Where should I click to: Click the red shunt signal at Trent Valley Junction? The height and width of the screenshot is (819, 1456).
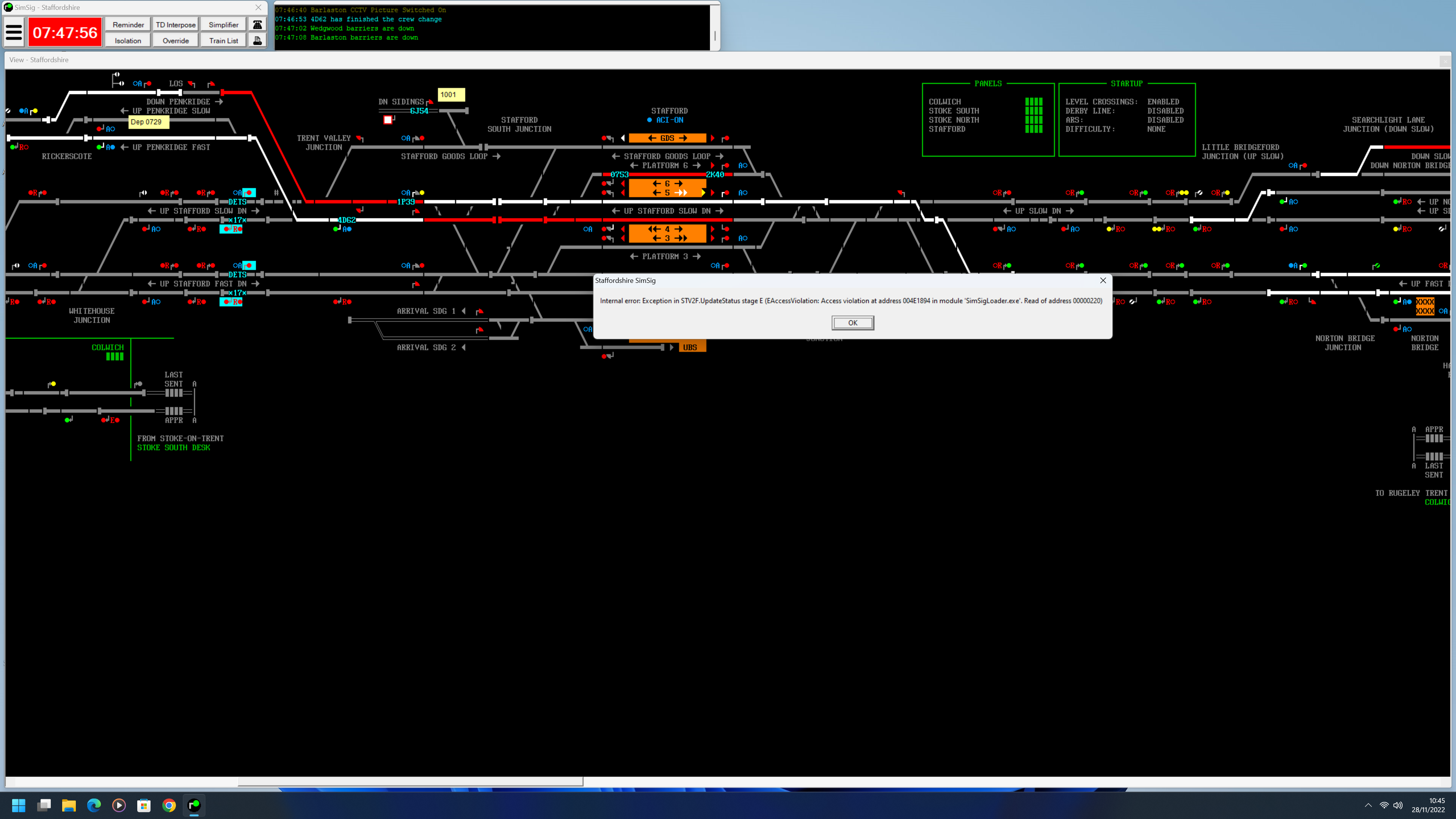(x=359, y=138)
